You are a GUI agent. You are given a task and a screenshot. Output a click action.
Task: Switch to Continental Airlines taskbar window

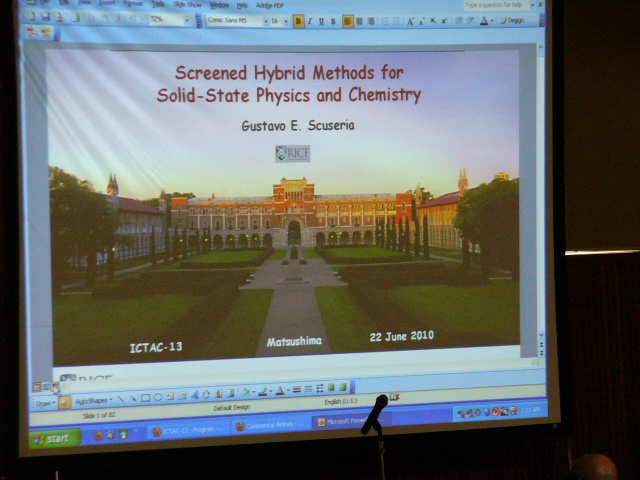pos(269,426)
